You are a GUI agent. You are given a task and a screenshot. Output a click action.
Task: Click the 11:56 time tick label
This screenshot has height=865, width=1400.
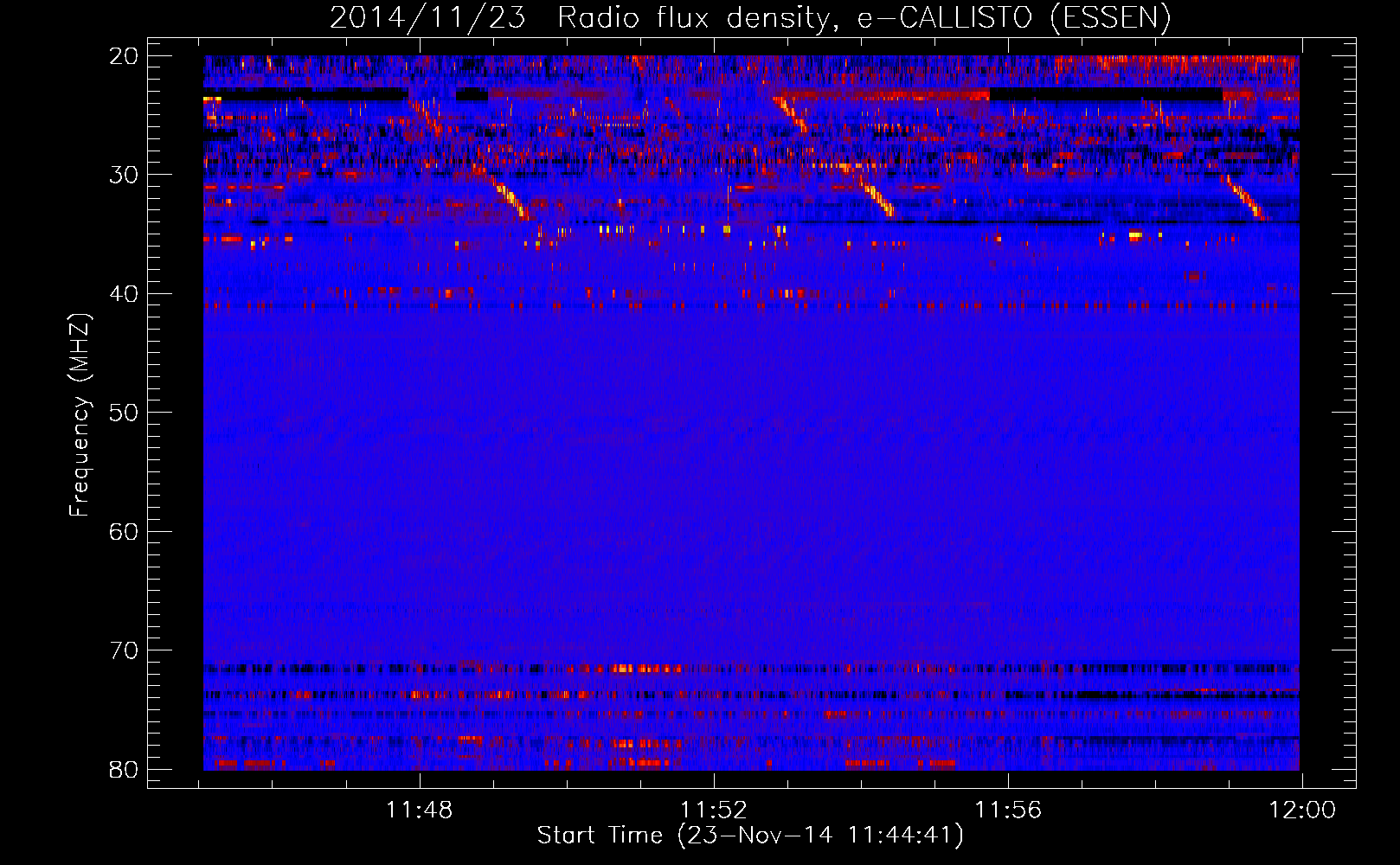point(1008,811)
